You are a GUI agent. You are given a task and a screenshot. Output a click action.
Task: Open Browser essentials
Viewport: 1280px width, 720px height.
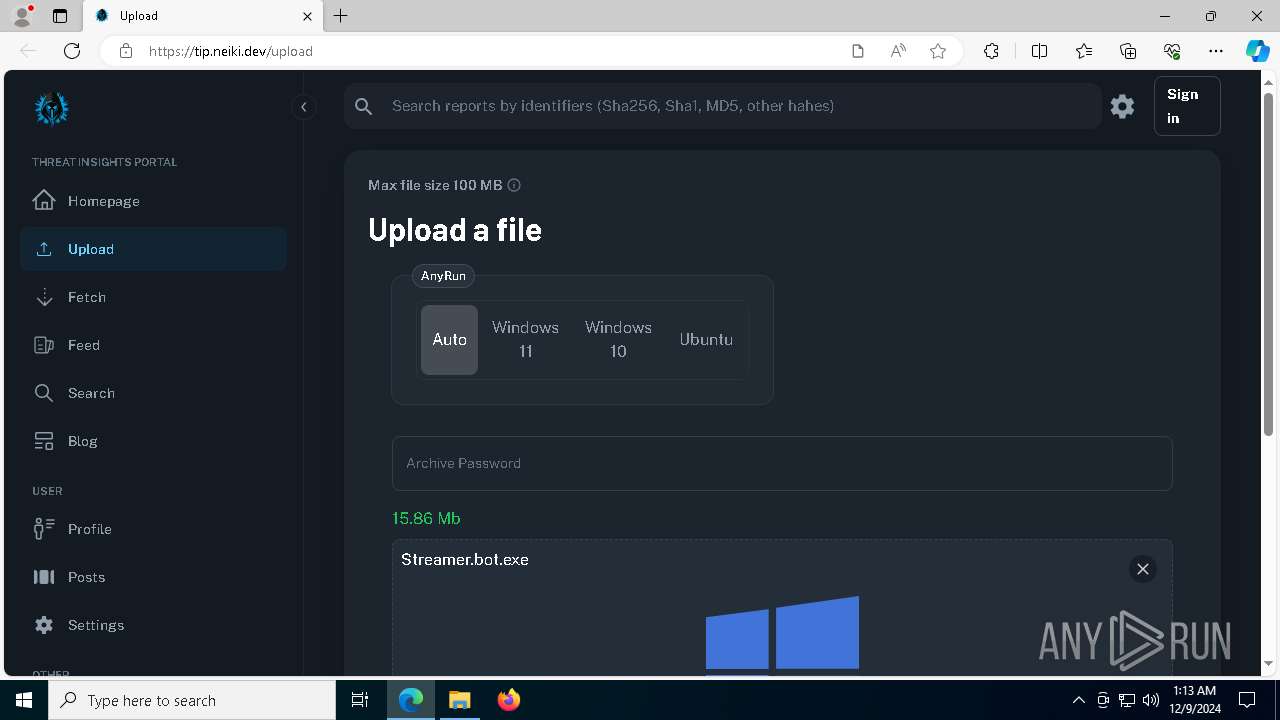[x=1172, y=51]
